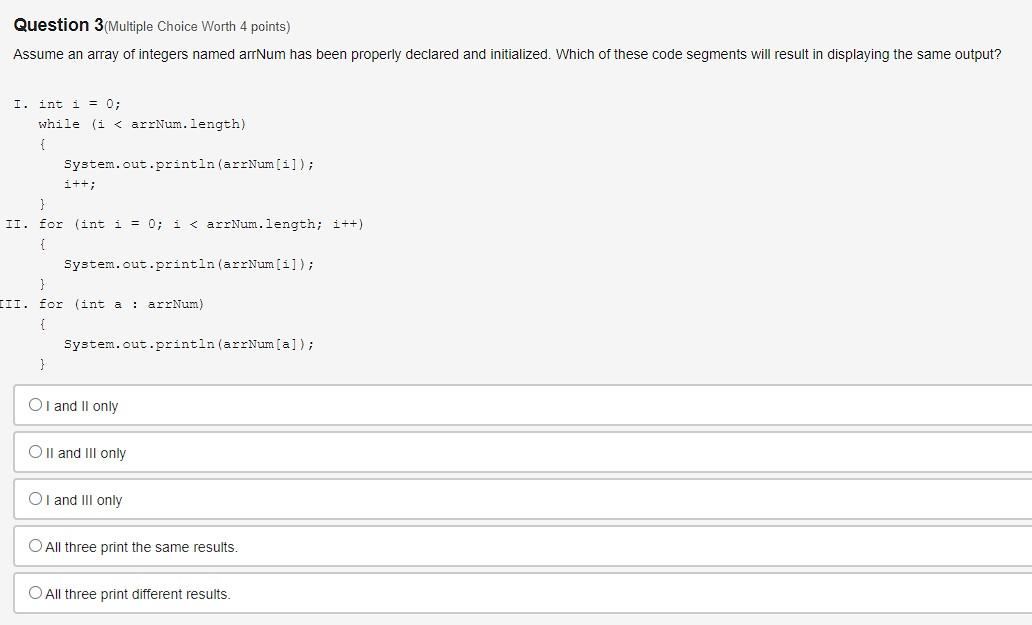Click the System.out.println line in segment I
Screen dimensions: 1032x625
(189, 163)
